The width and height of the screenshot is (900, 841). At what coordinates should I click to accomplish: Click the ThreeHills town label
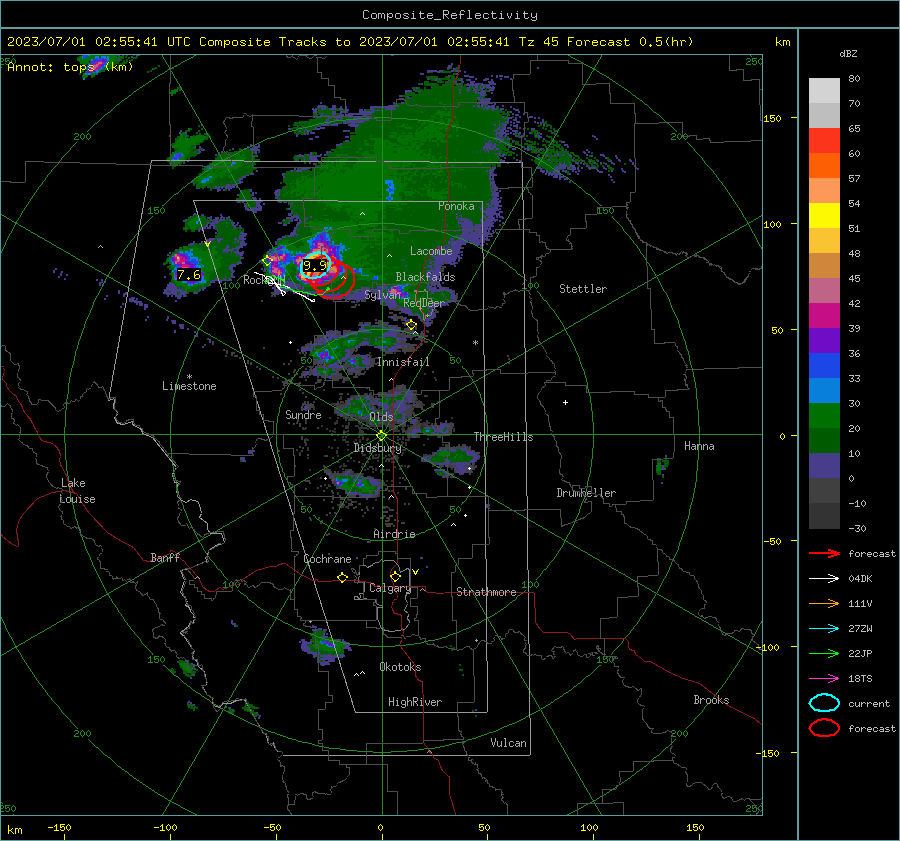point(503,437)
